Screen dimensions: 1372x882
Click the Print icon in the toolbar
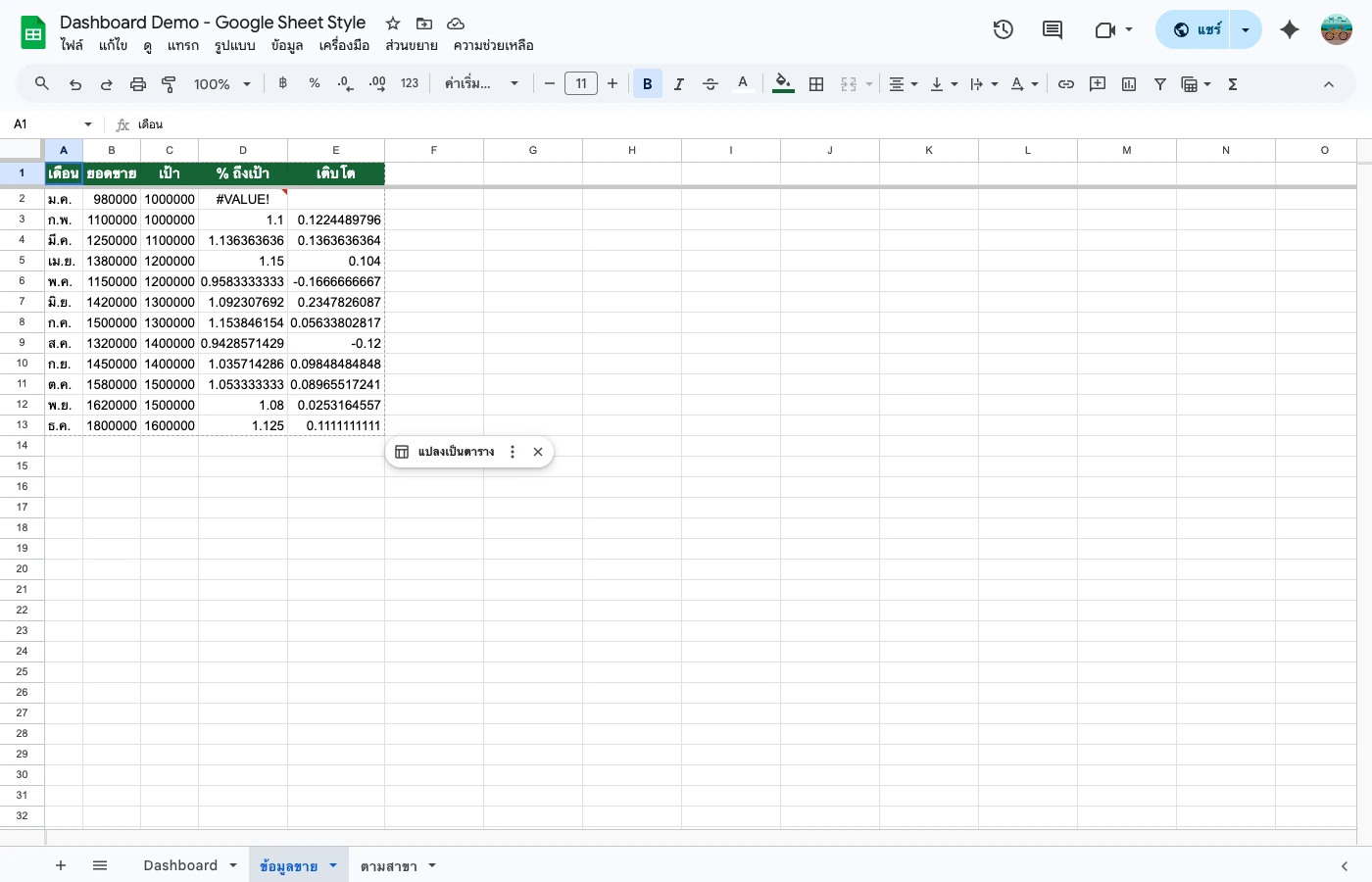click(x=137, y=83)
